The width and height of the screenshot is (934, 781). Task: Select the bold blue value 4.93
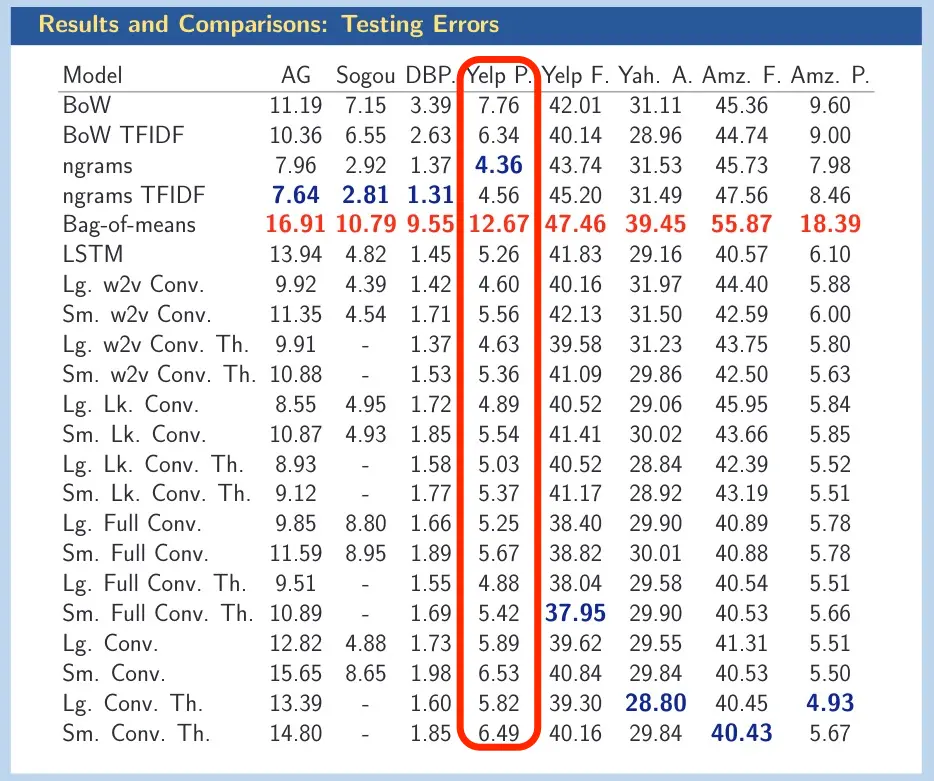pyautogui.click(x=830, y=703)
